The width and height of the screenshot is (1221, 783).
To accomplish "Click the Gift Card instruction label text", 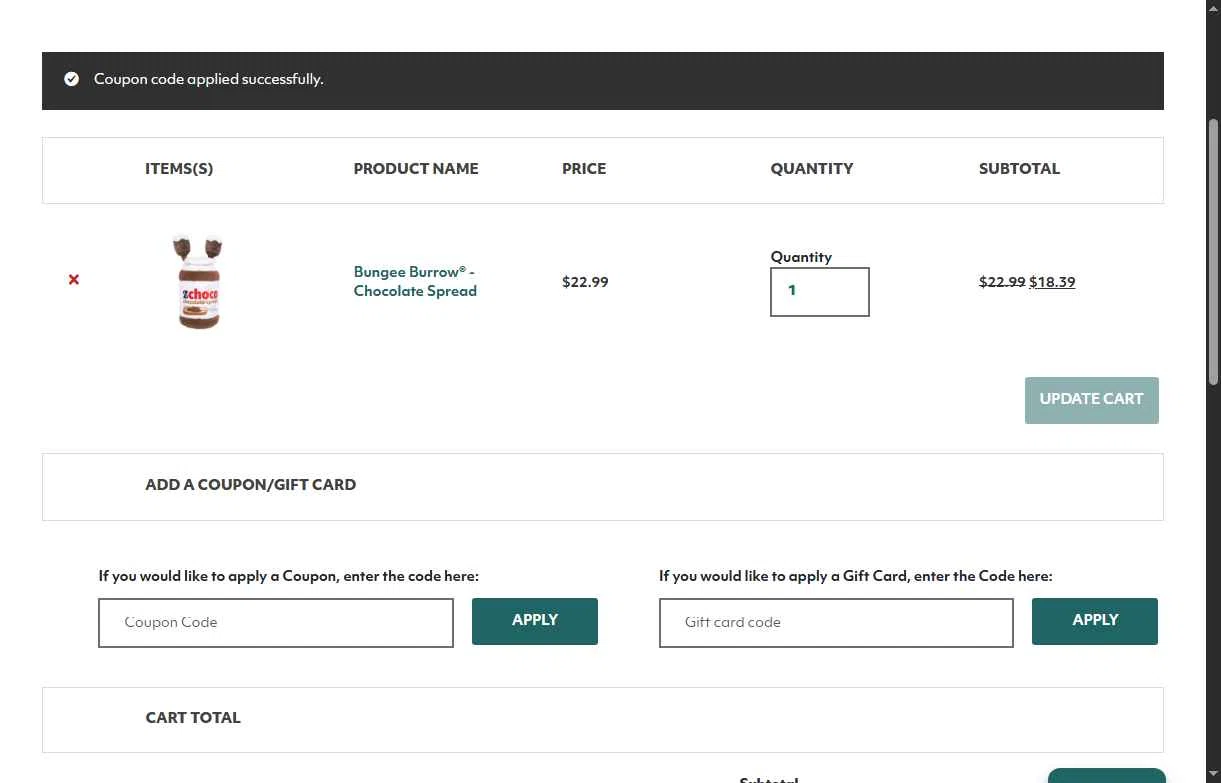I will click(x=856, y=576).
